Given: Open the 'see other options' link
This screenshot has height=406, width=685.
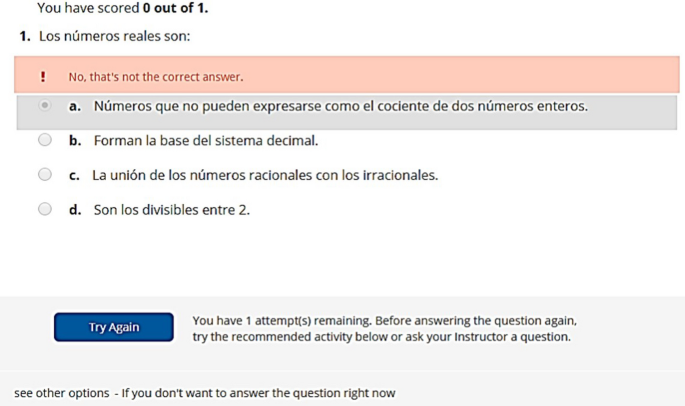Looking at the screenshot, I should click(x=61, y=393).
